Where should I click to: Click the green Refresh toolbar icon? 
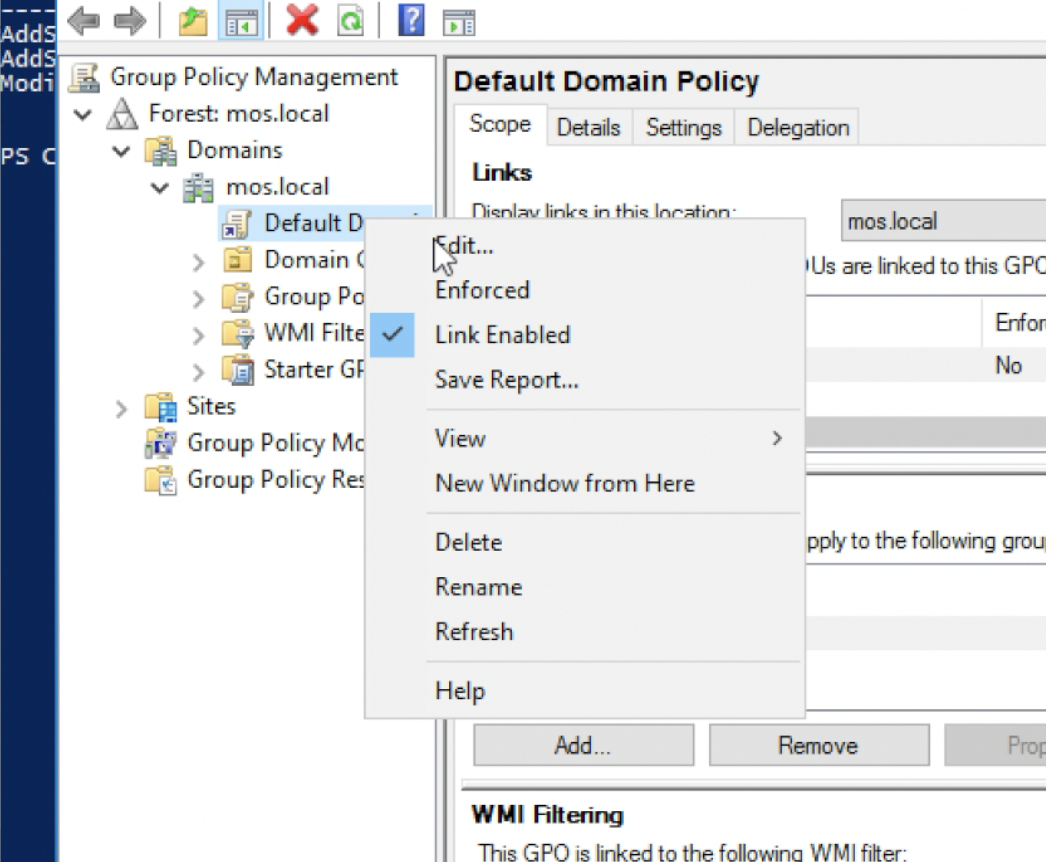(350, 21)
